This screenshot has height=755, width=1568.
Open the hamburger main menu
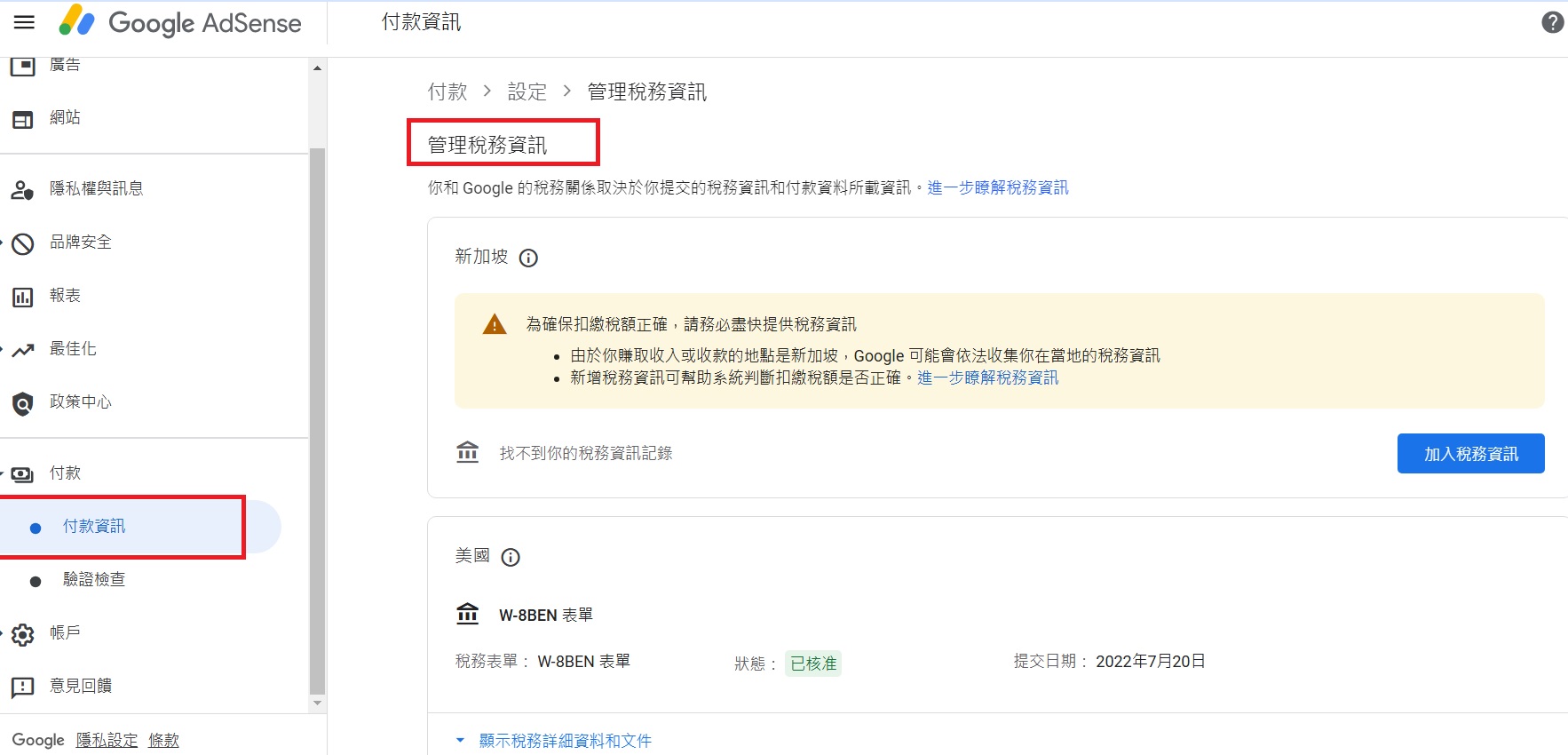click(24, 22)
